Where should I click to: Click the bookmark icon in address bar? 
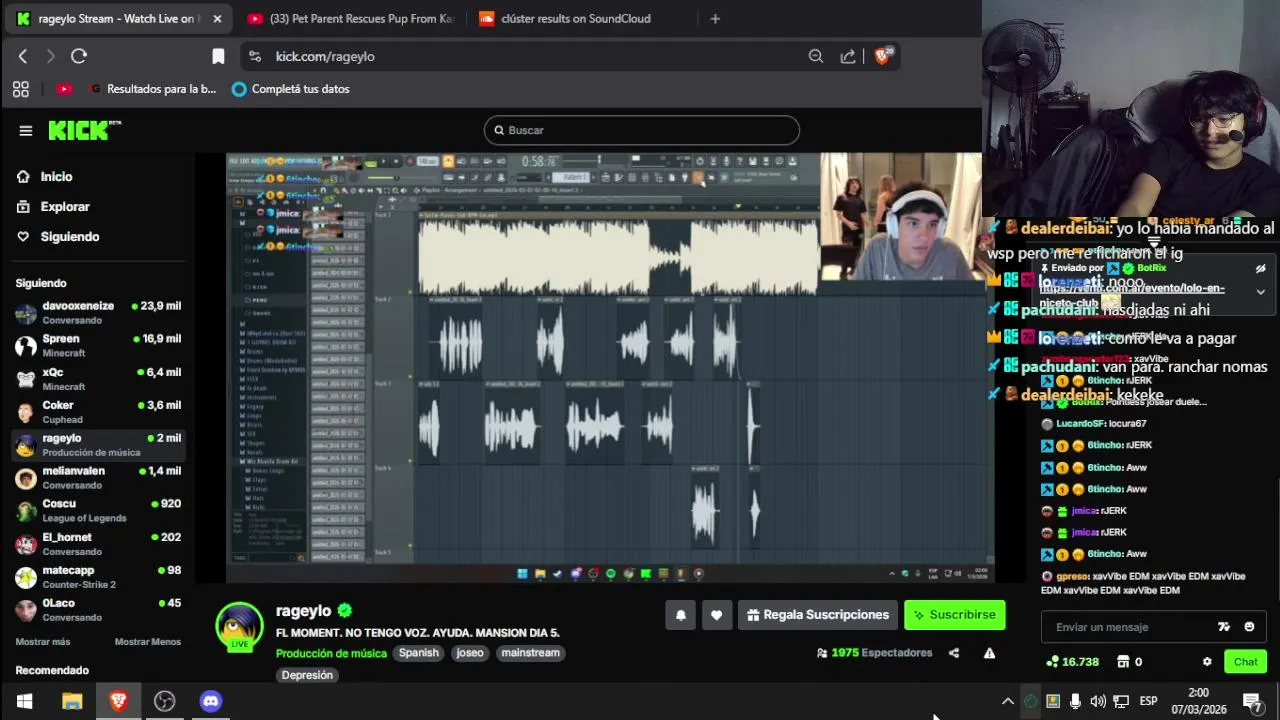(x=218, y=56)
